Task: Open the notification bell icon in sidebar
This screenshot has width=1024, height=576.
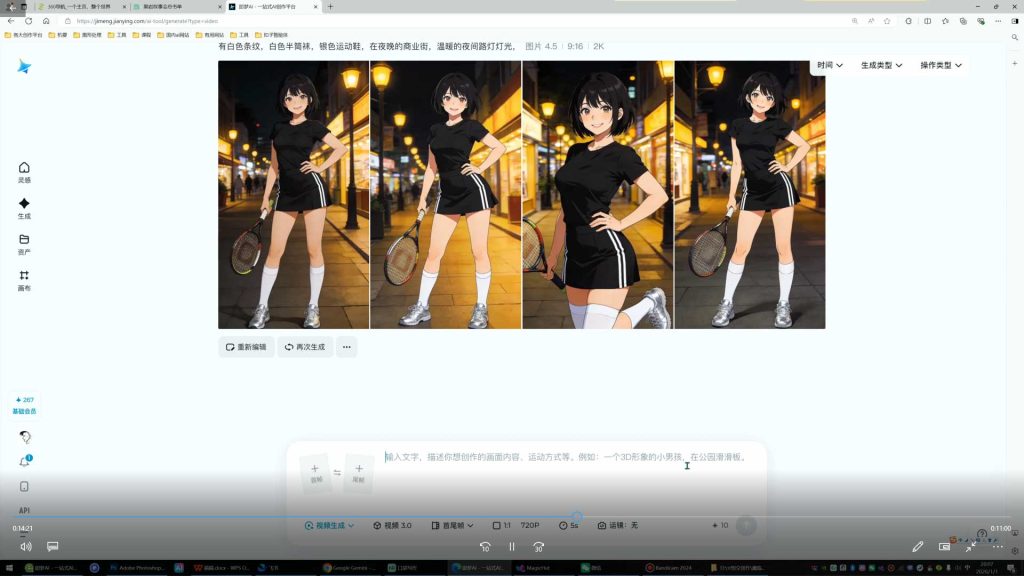Action: (24, 460)
